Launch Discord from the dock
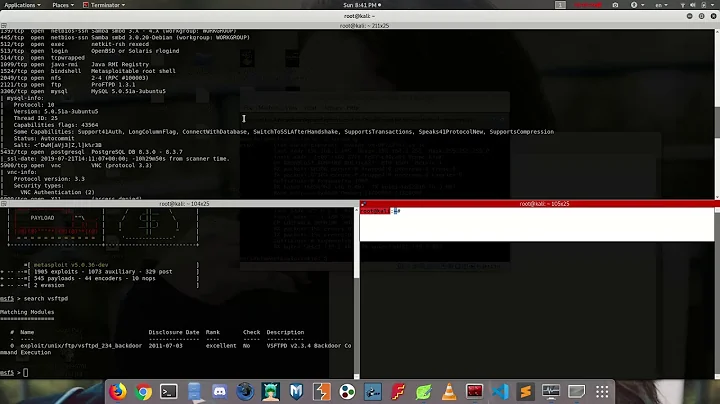Screen dimensions: 720x404 (x=219, y=392)
